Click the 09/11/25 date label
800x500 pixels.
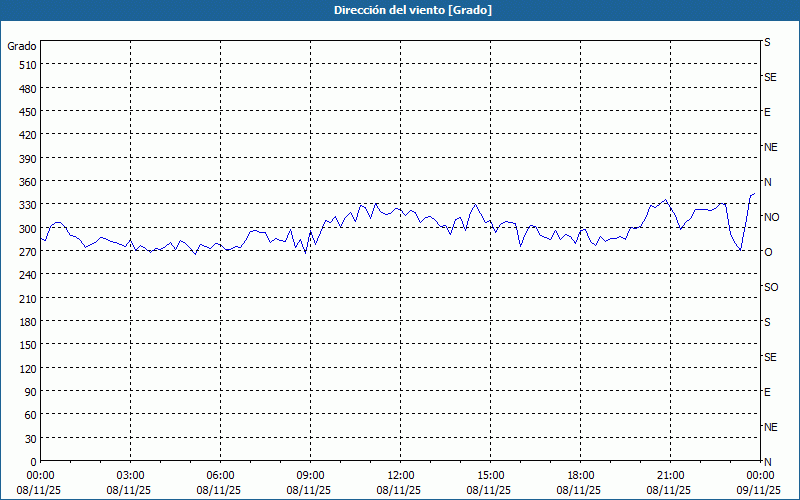[x=759, y=490]
